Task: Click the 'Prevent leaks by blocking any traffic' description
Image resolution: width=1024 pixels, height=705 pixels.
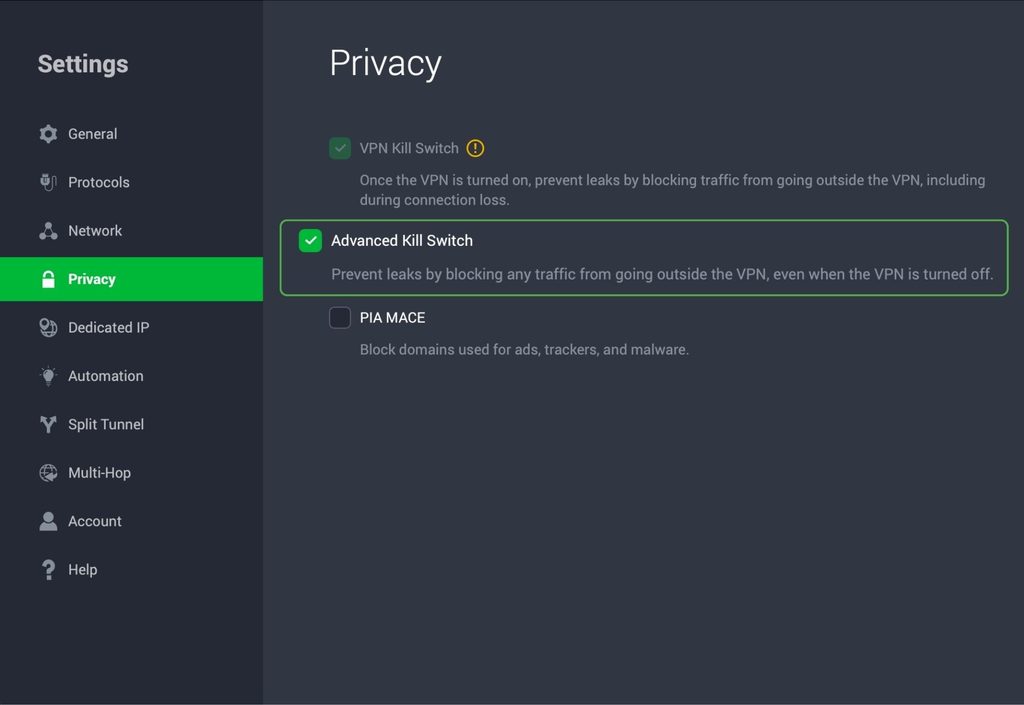Action: [662, 274]
